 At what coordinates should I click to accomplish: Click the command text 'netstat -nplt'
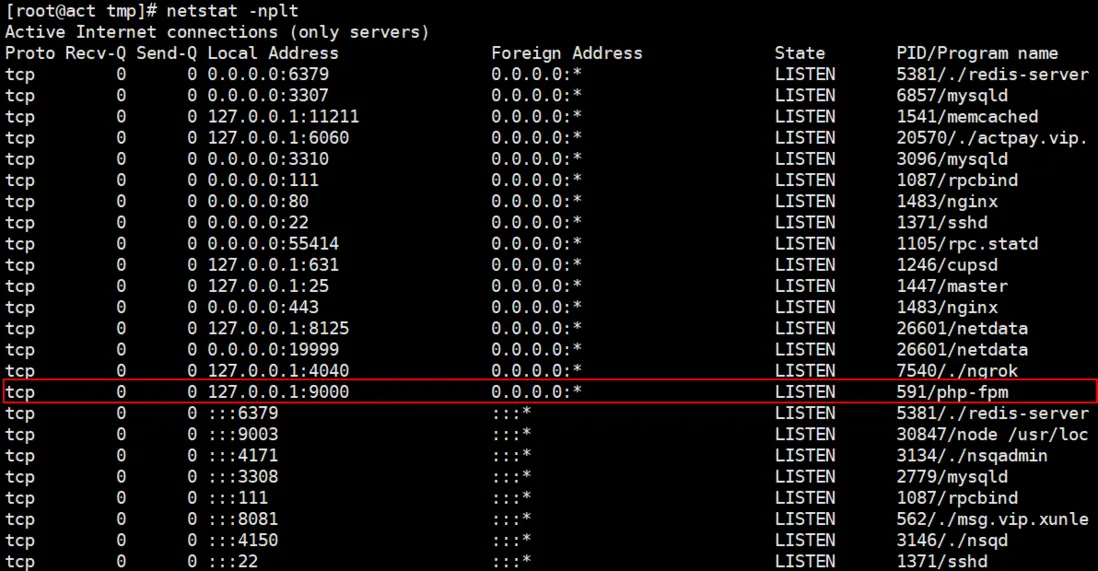(232, 11)
